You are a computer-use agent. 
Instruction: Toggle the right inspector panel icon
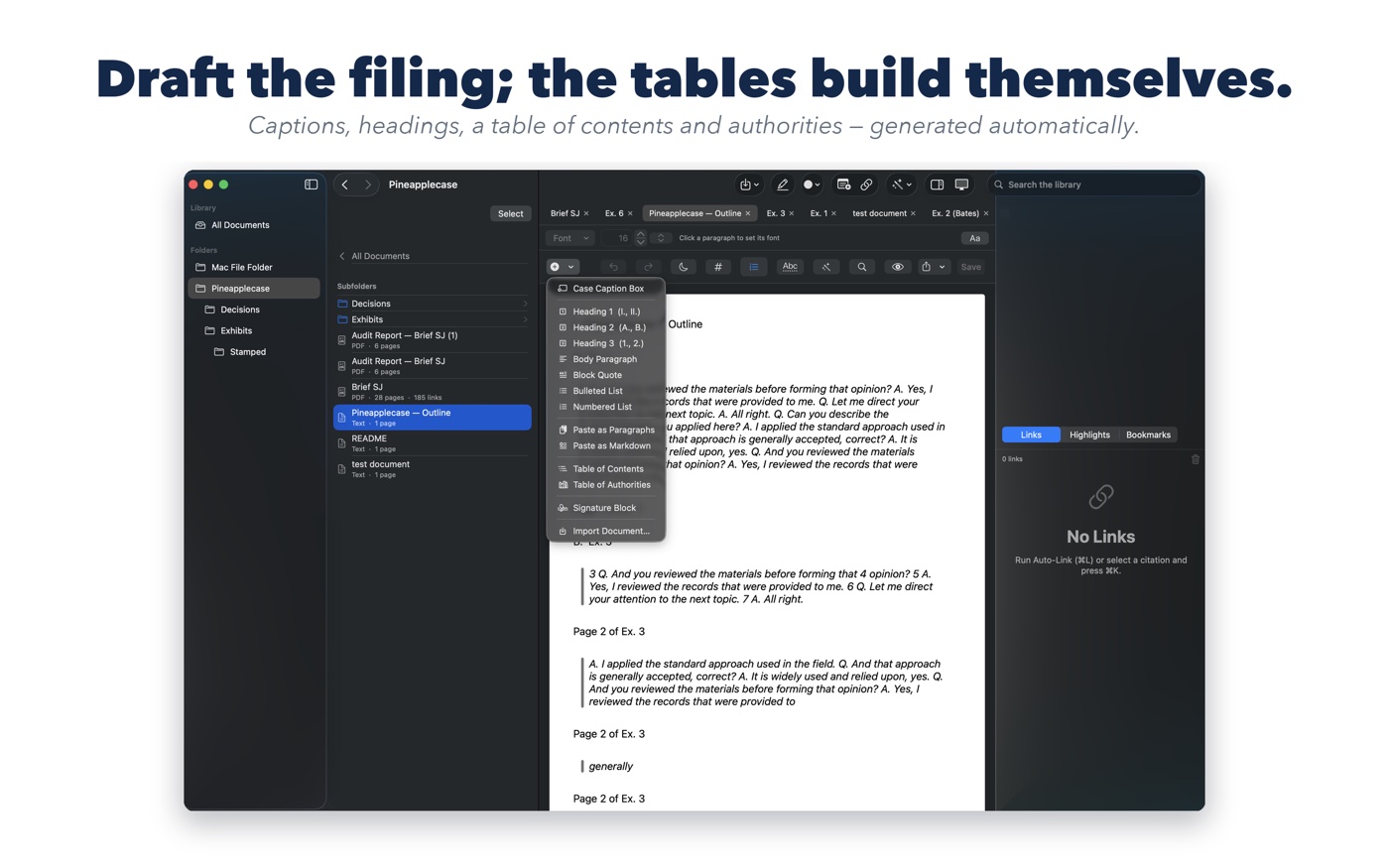(x=937, y=185)
